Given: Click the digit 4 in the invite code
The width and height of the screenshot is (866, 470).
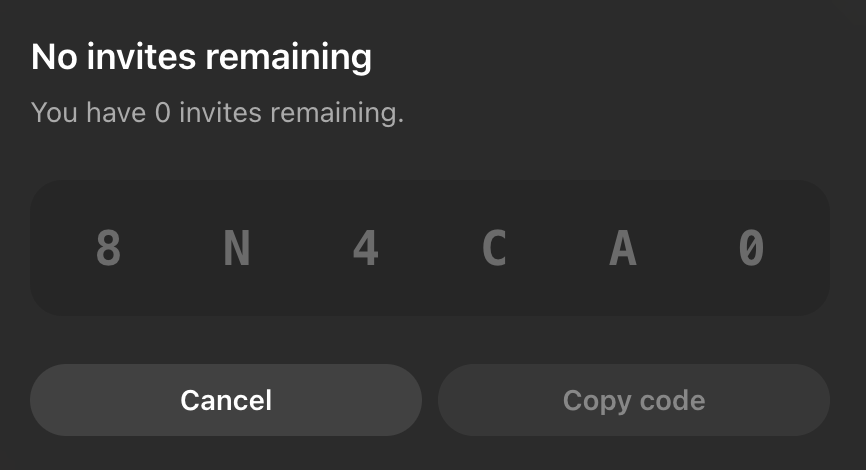Looking at the screenshot, I should tap(365, 249).
